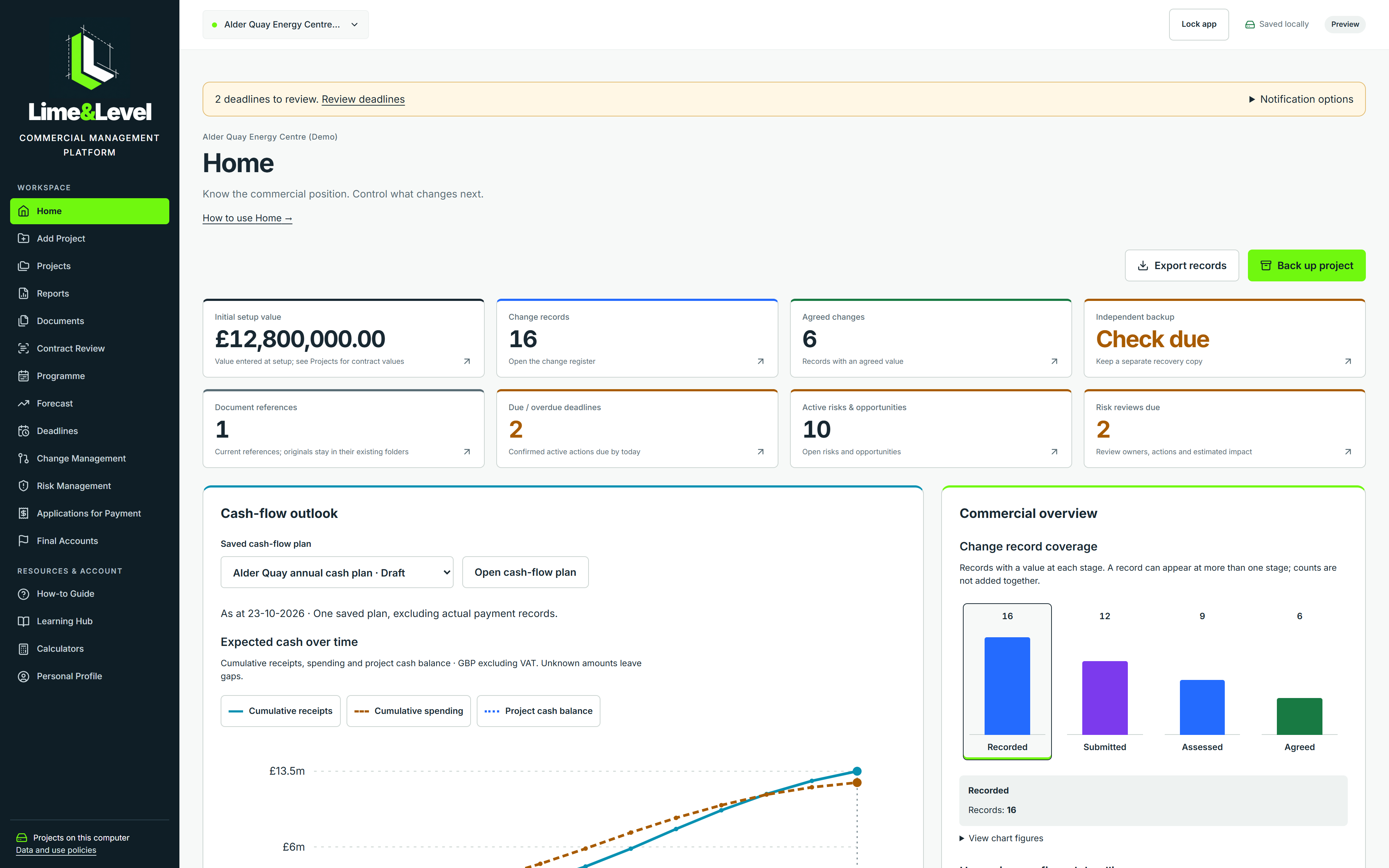Toggle the Project cash balance series
Image resolution: width=1389 pixels, height=868 pixels.
pos(538,711)
